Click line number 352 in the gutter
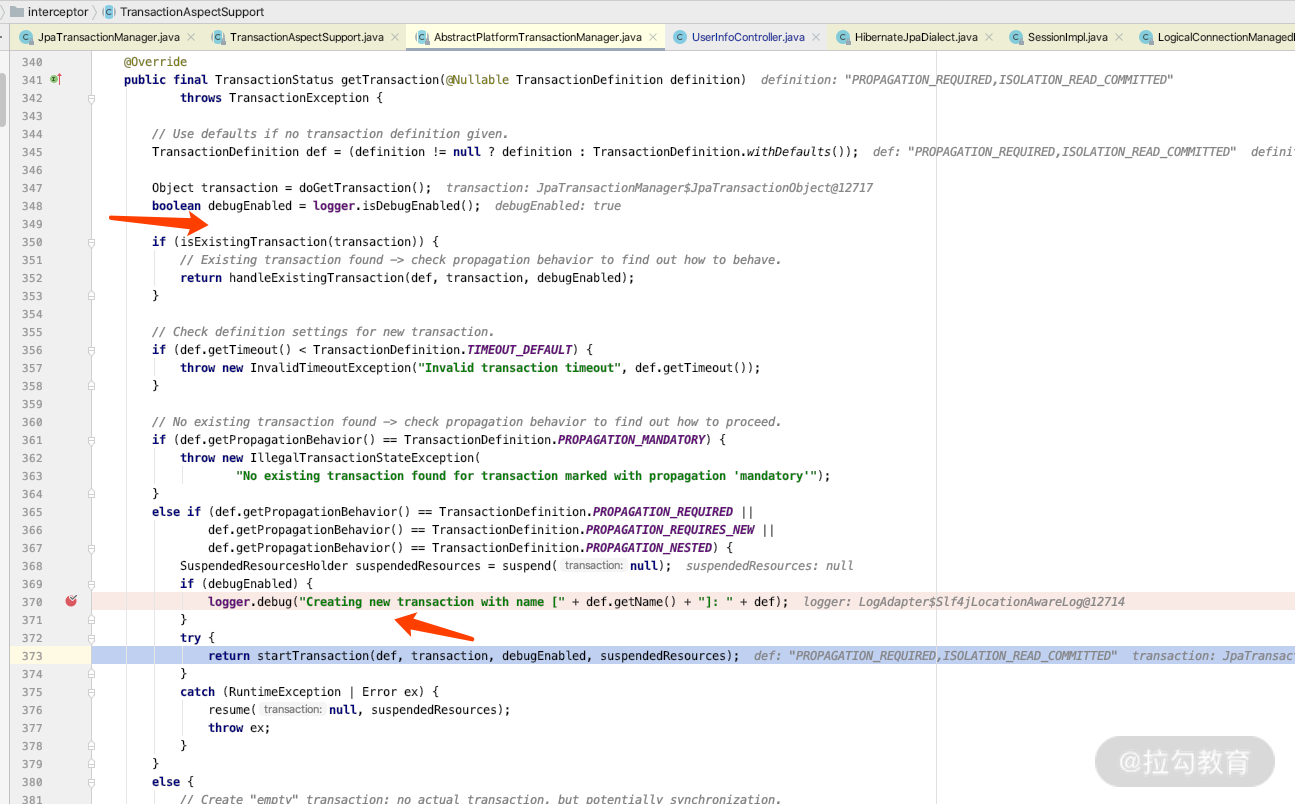Viewport: 1295px width, 804px height. tap(32, 278)
